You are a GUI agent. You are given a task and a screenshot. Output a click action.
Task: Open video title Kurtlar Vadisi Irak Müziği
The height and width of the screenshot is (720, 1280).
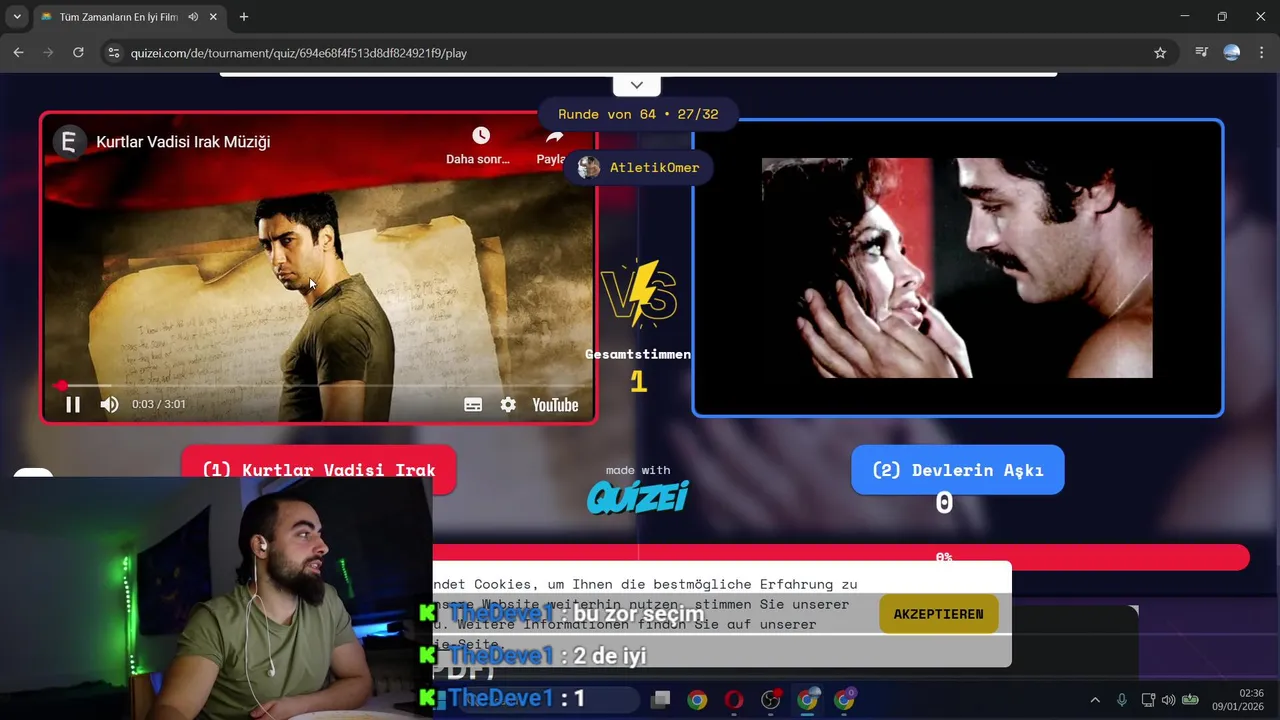coord(183,142)
